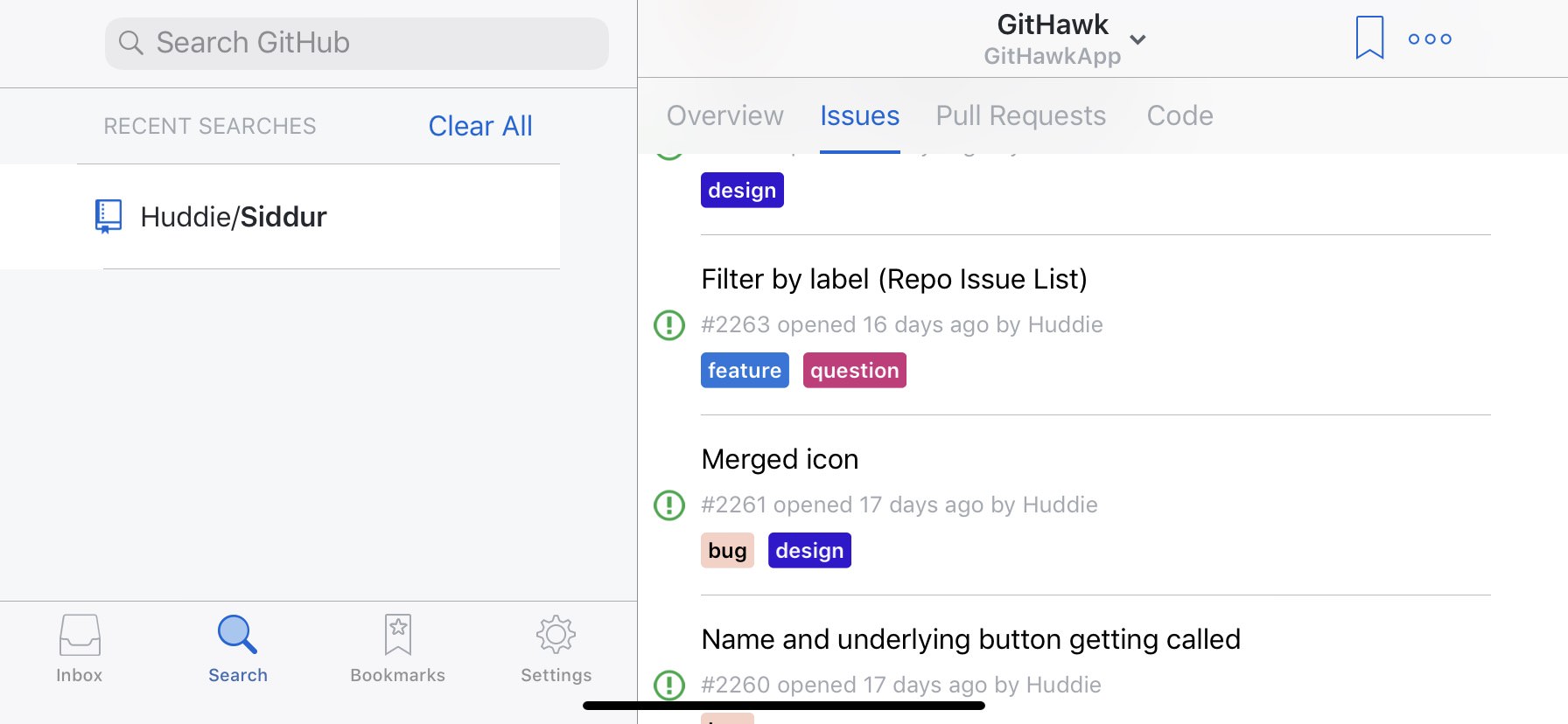The width and height of the screenshot is (1568, 724).
Task: Switch to the Pull Requests tab
Action: pos(1020,115)
